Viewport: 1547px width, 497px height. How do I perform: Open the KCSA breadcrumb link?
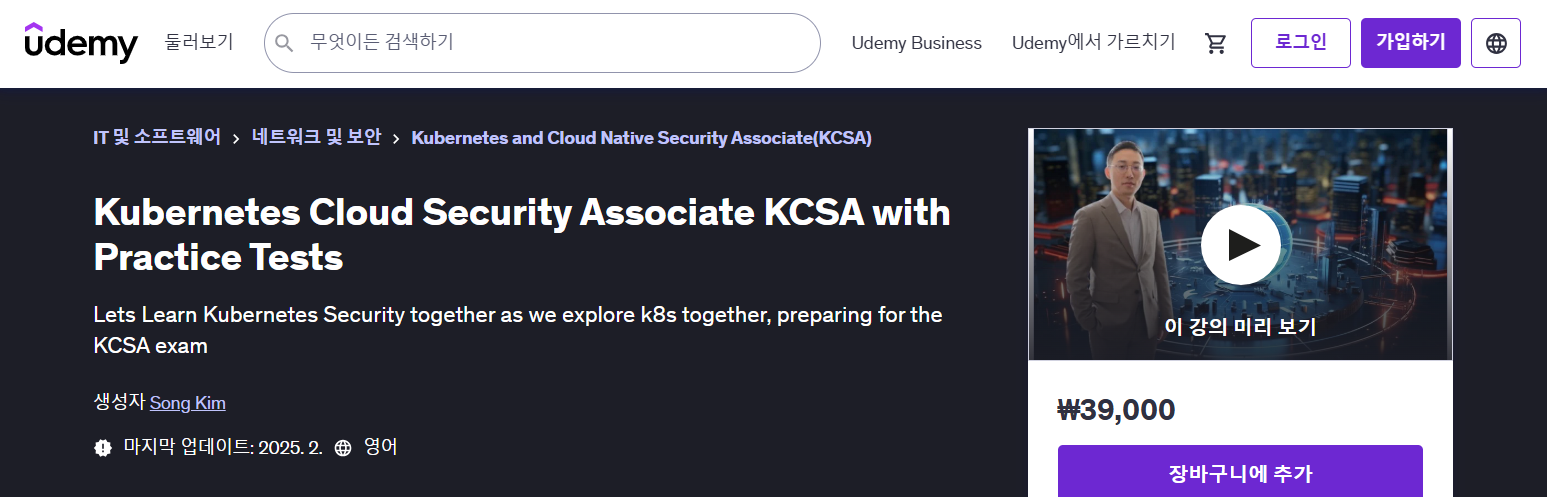(641, 138)
